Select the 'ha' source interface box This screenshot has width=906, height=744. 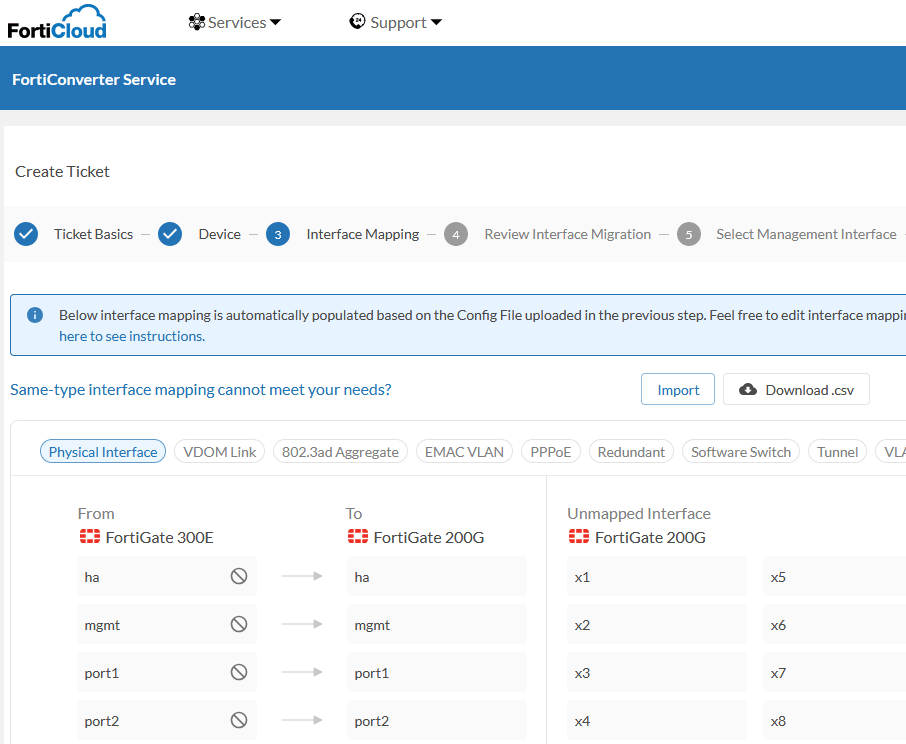pos(166,576)
